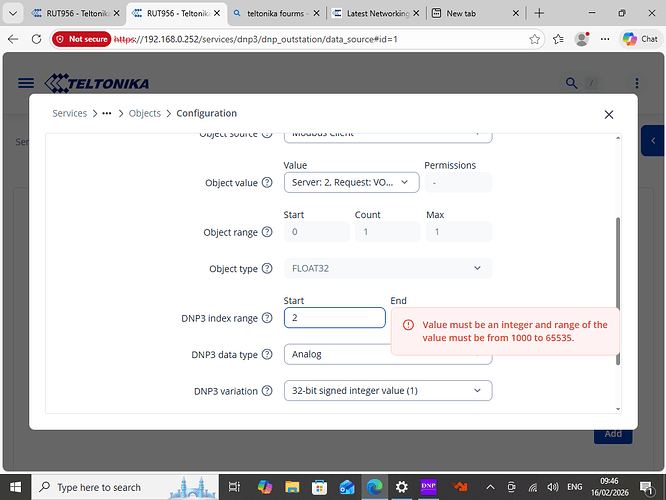Open the DNP3 variation dropdown

388,390
